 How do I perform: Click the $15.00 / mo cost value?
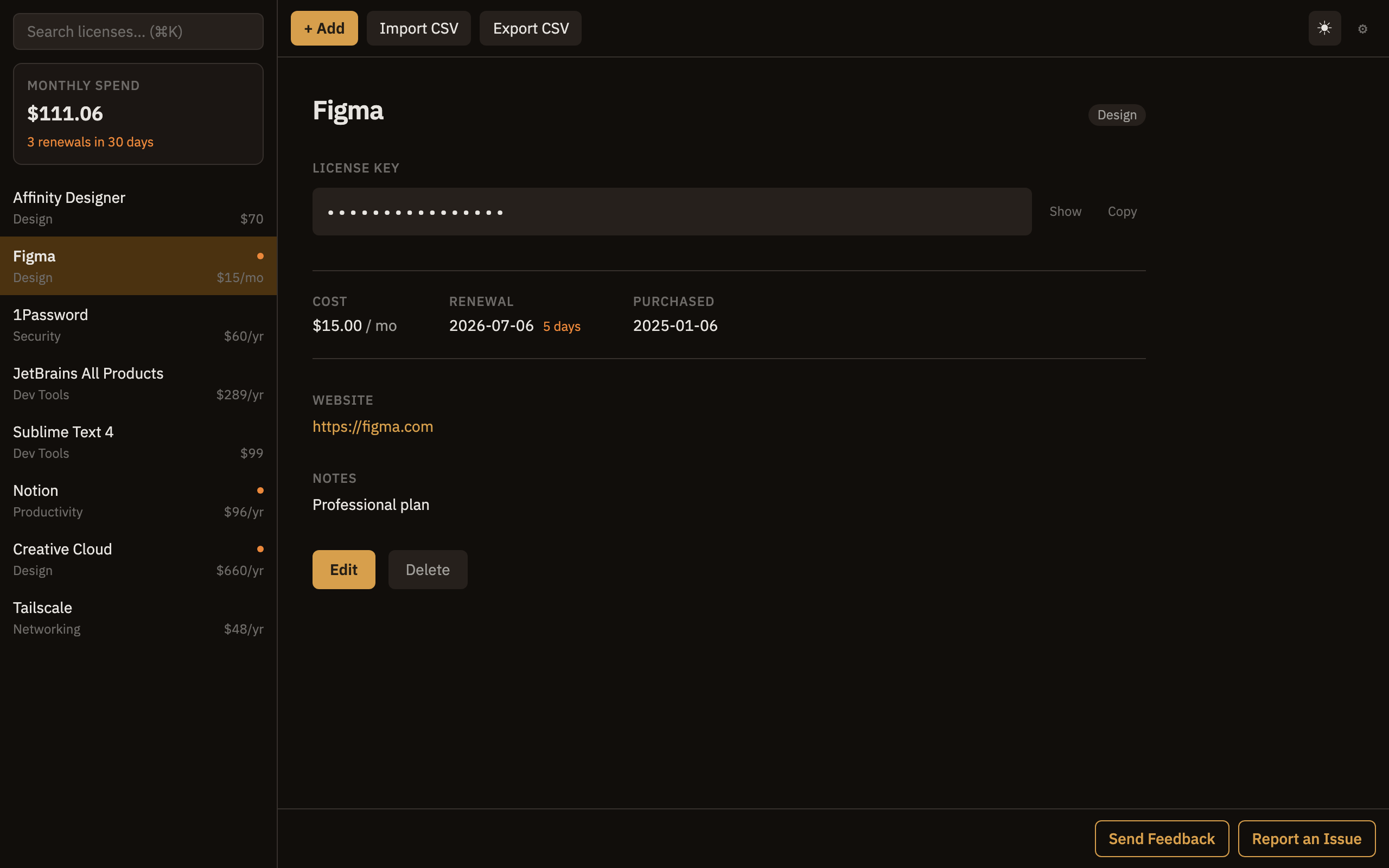click(x=354, y=325)
